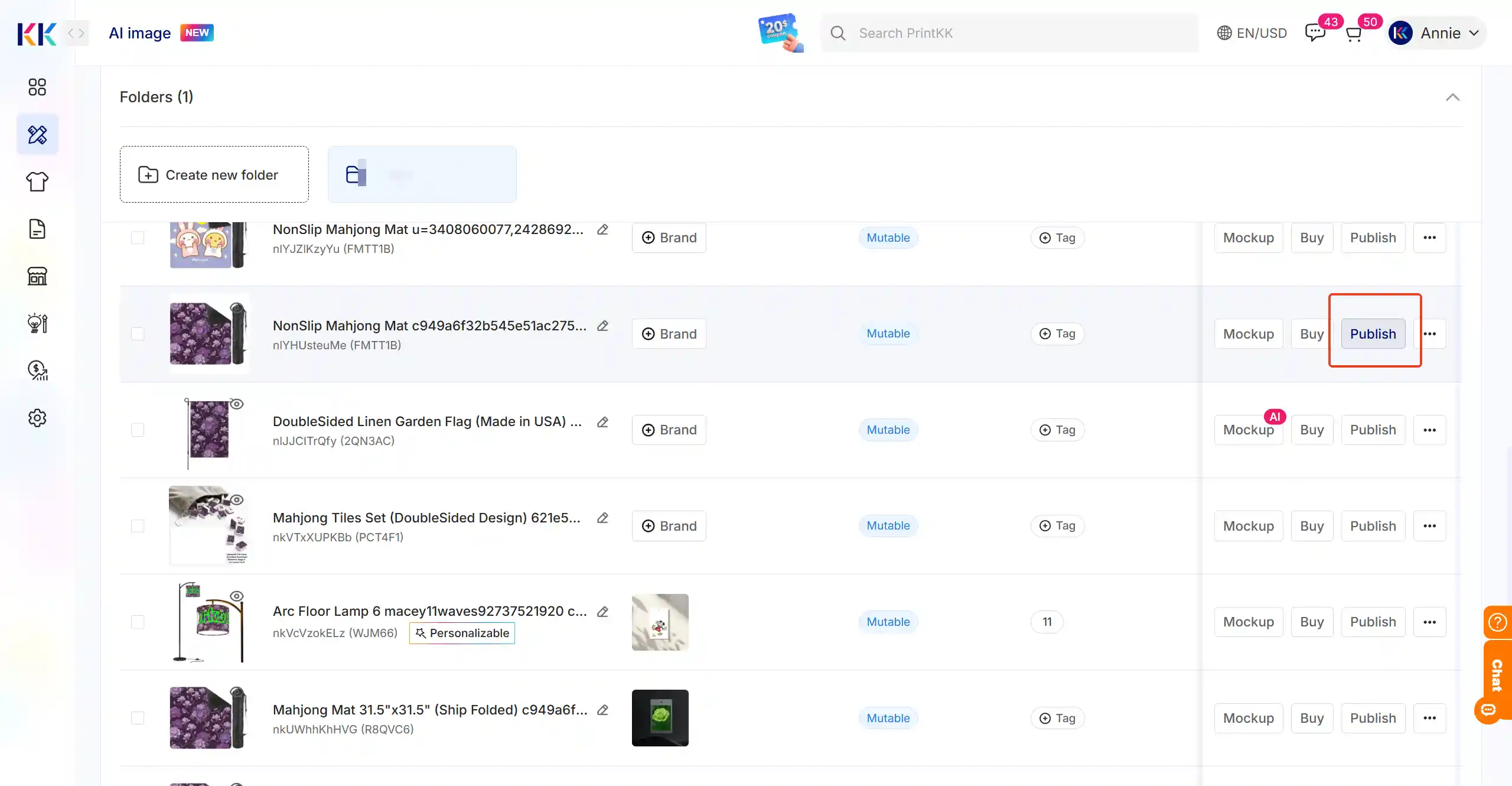Open the settings gear in sidebar

[37, 418]
